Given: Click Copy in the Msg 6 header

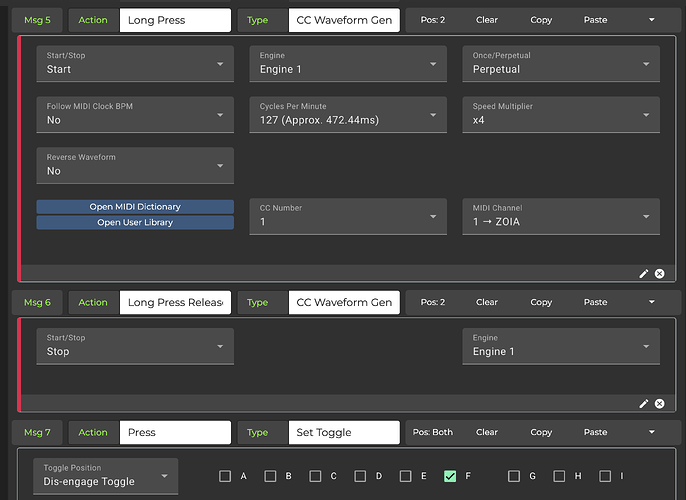Looking at the screenshot, I should (541, 302).
